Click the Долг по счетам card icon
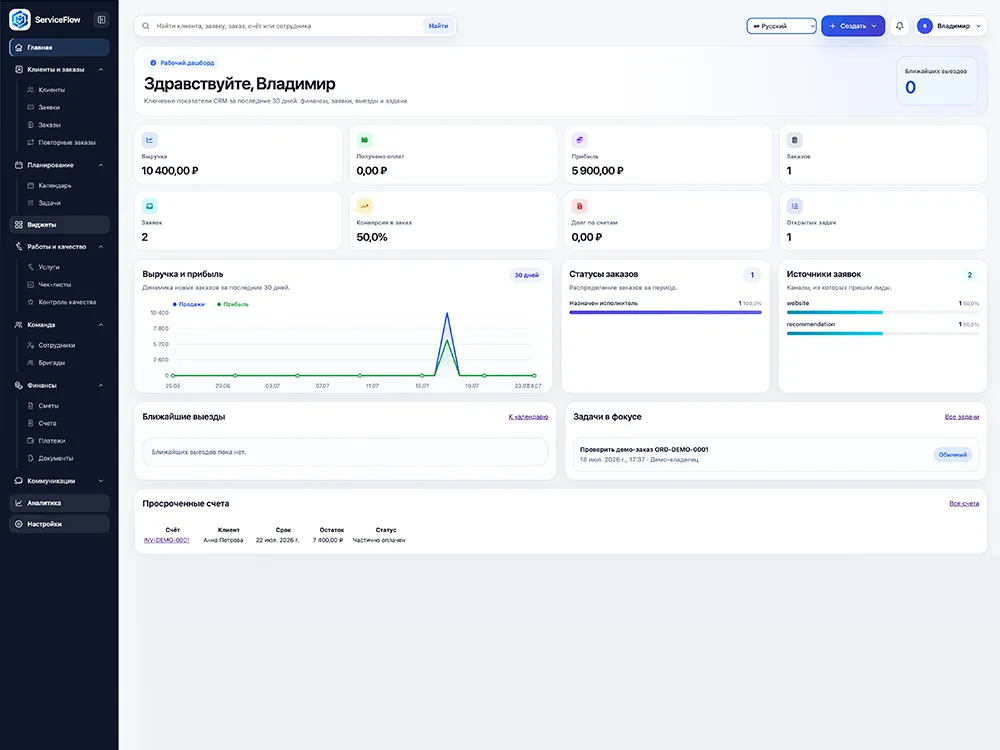 579,206
